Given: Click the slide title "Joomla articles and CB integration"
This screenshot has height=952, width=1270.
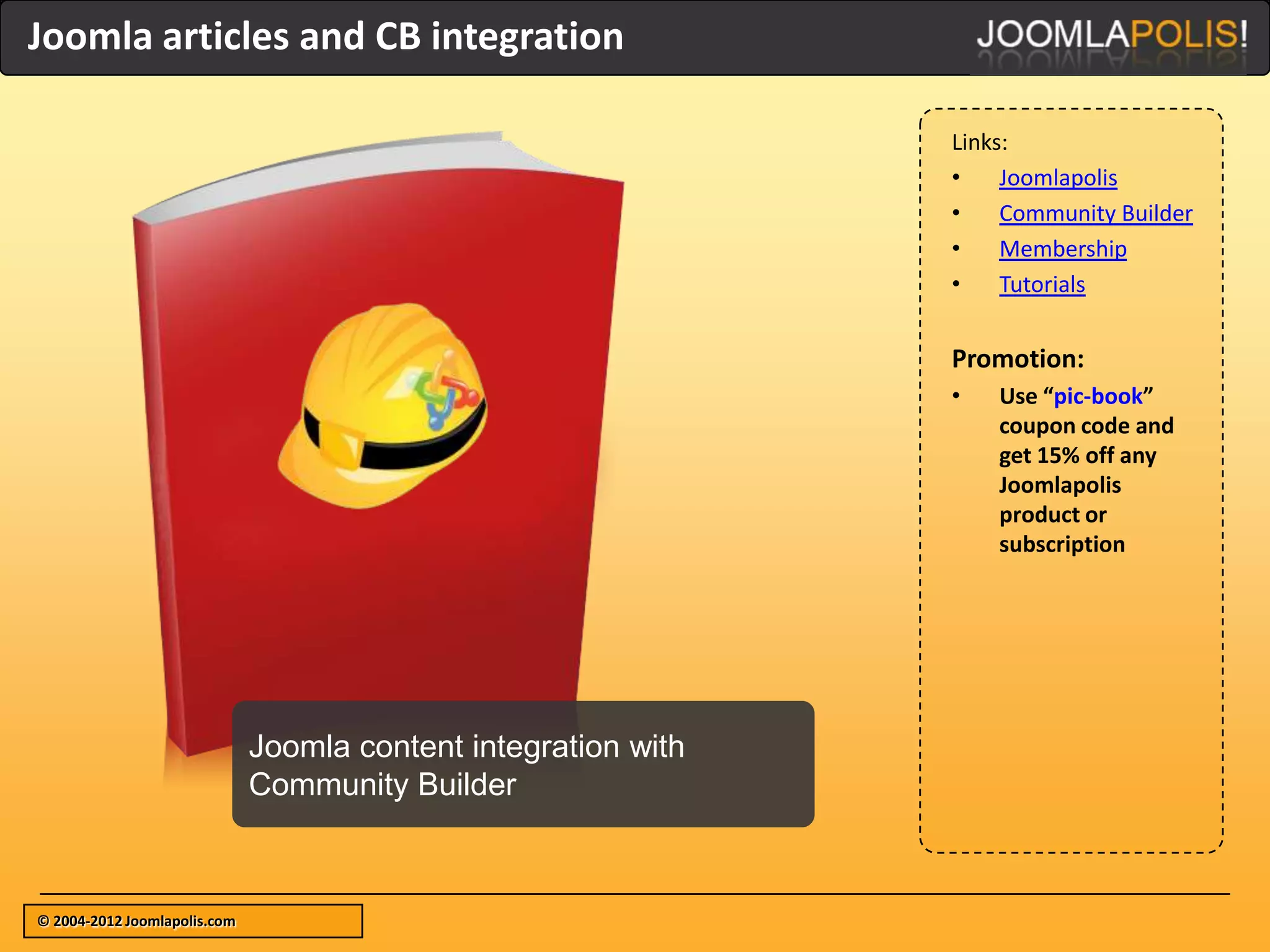Looking at the screenshot, I should (x=325, y=36).
